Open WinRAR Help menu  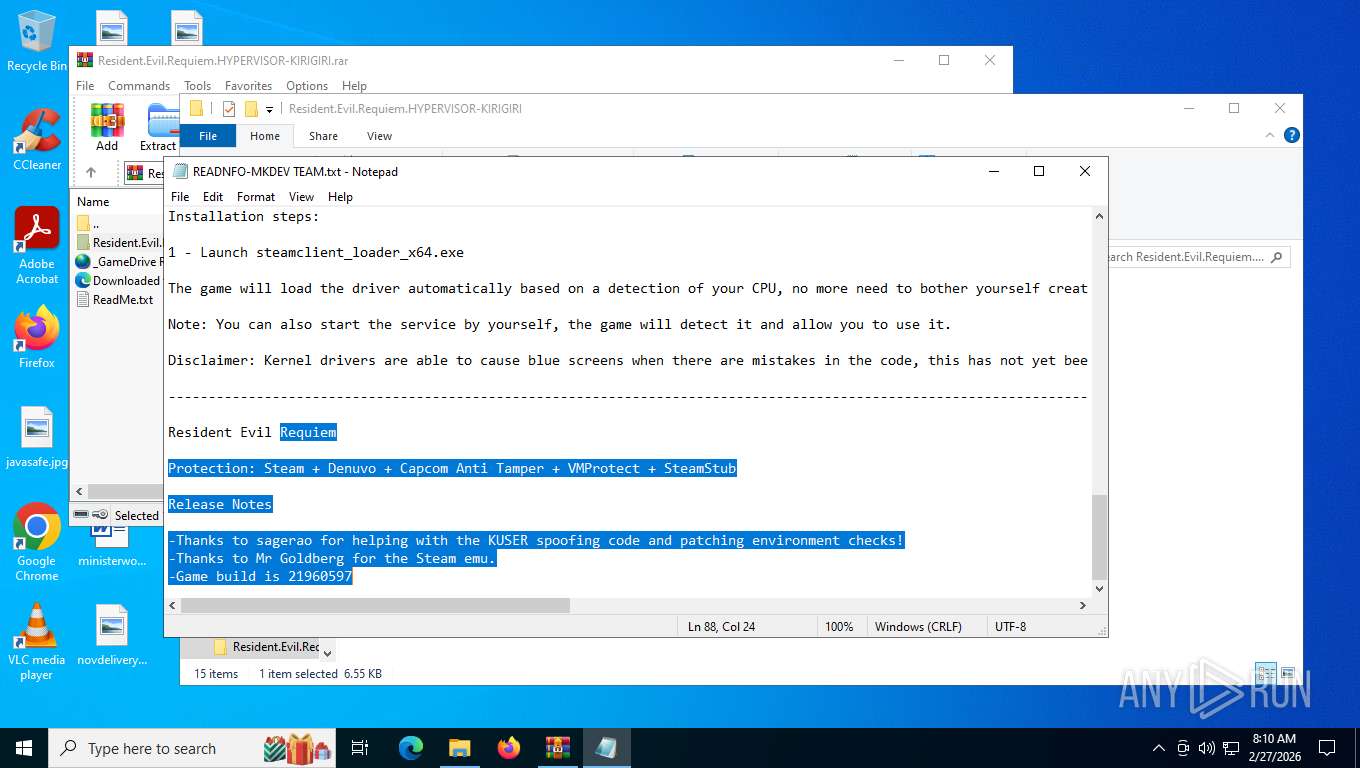pyautogui.click(x=354, y=86)
